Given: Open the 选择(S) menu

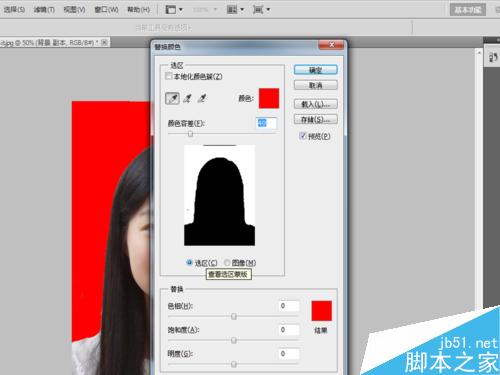Looking at the screenshot, I should tap(14, 9).
